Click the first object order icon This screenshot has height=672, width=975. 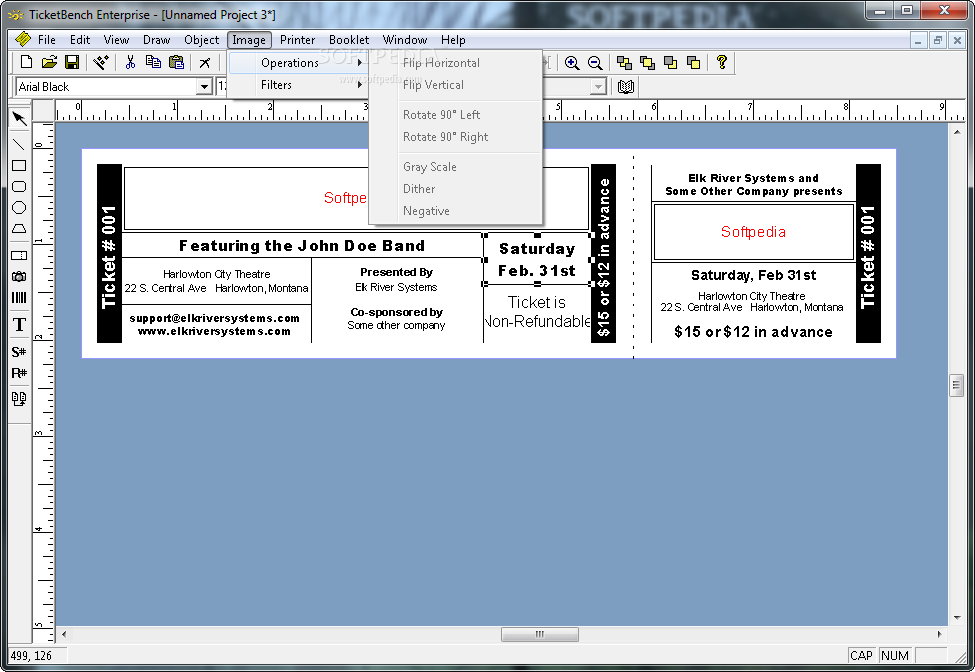tap(624, 63)
